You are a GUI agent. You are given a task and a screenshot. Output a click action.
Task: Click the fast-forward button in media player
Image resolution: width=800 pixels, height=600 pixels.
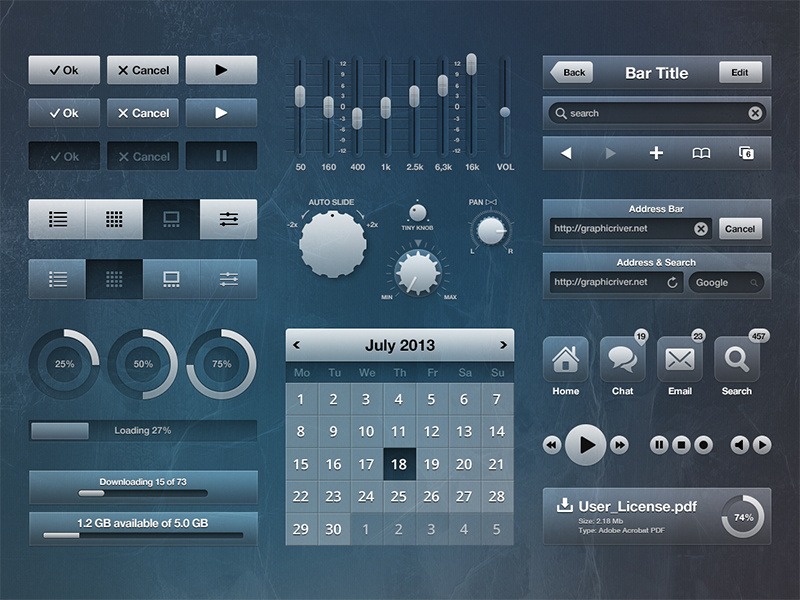click(619, 445)
